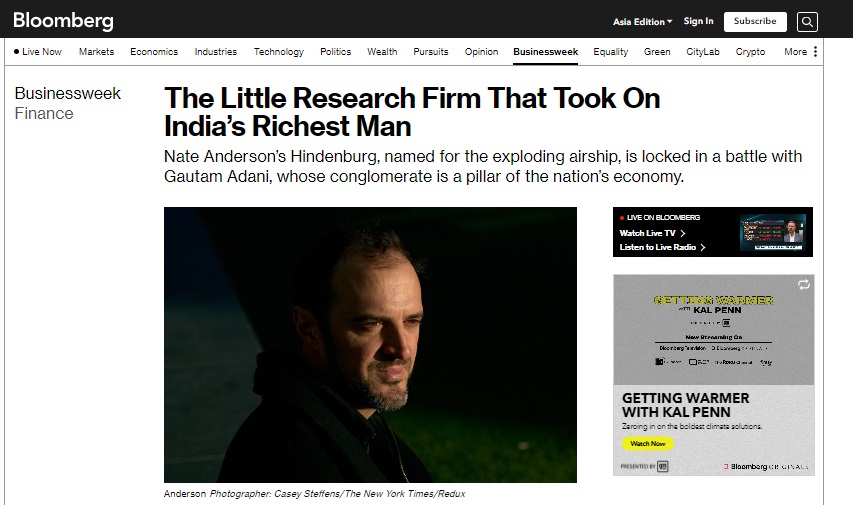
Task: Click the Bloomberg logo
Action: (x=63, y=21)
